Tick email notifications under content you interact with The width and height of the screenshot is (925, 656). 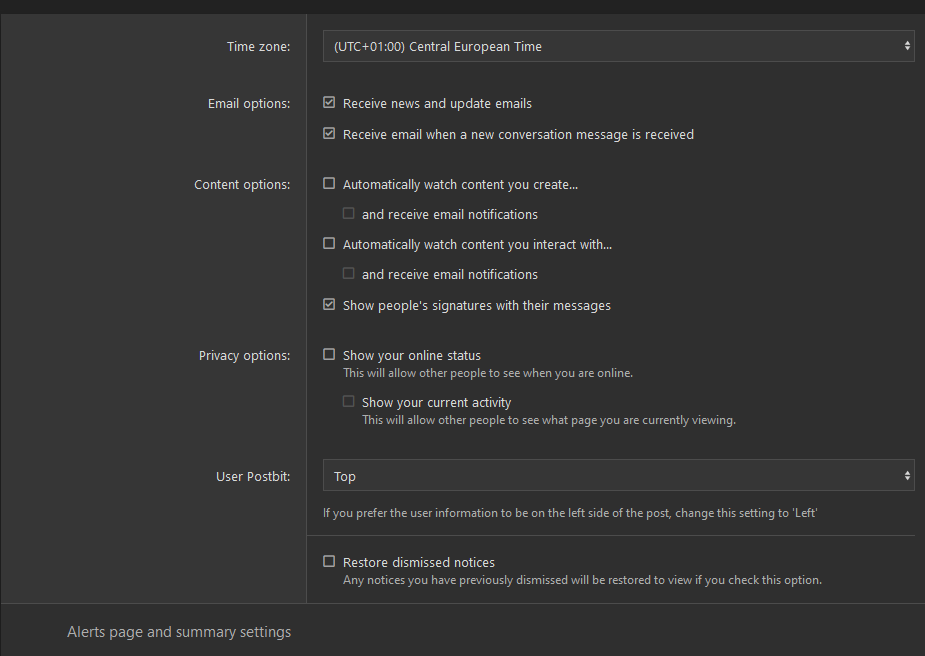(348, 274)
